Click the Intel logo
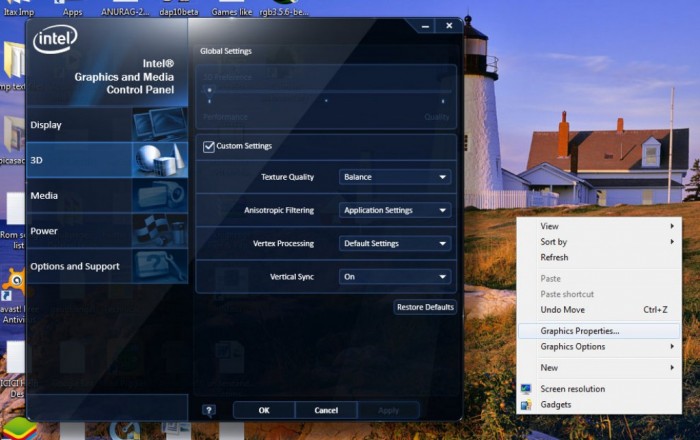Viewport: 700px width, 440px height. coord(55,39)
